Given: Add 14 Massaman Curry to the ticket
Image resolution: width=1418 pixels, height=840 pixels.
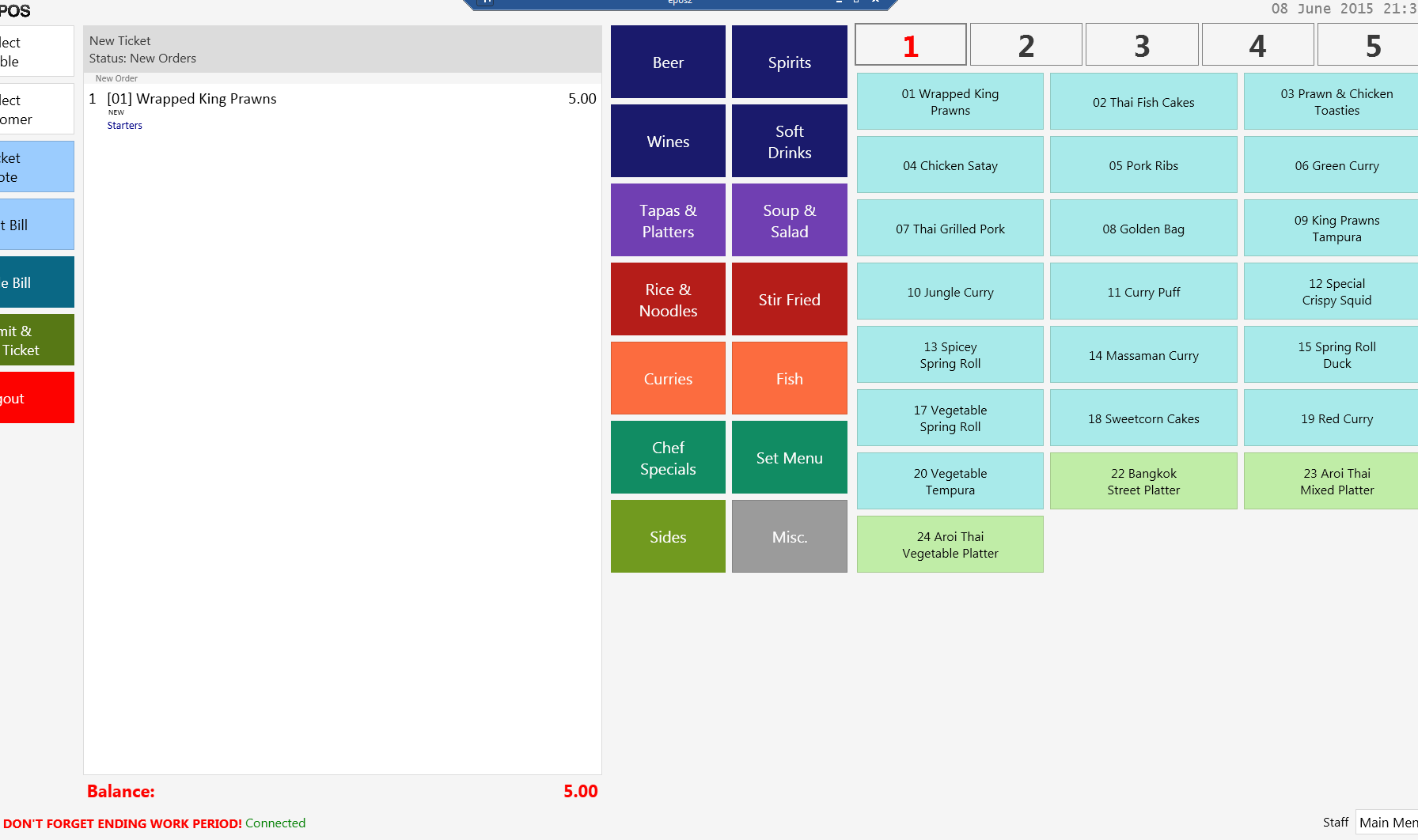Looking at the screenshot, I should click(1143, 355).
